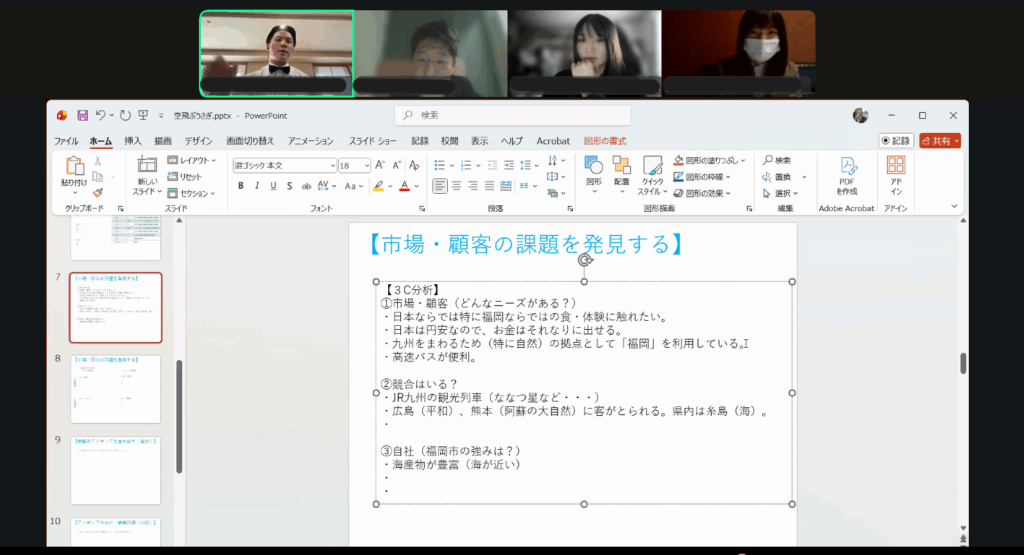Click the Save icon in title bar

tap(82, 115)
